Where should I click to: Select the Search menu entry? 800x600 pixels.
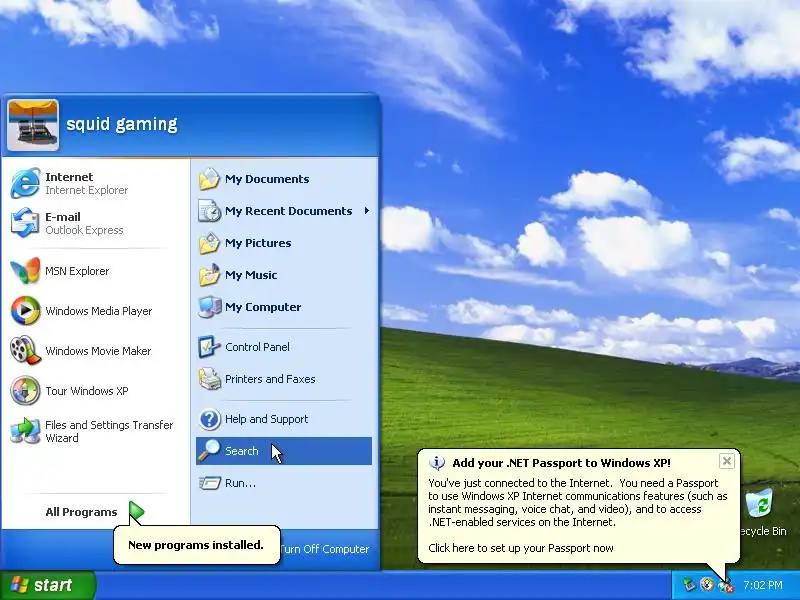(284, 451)
